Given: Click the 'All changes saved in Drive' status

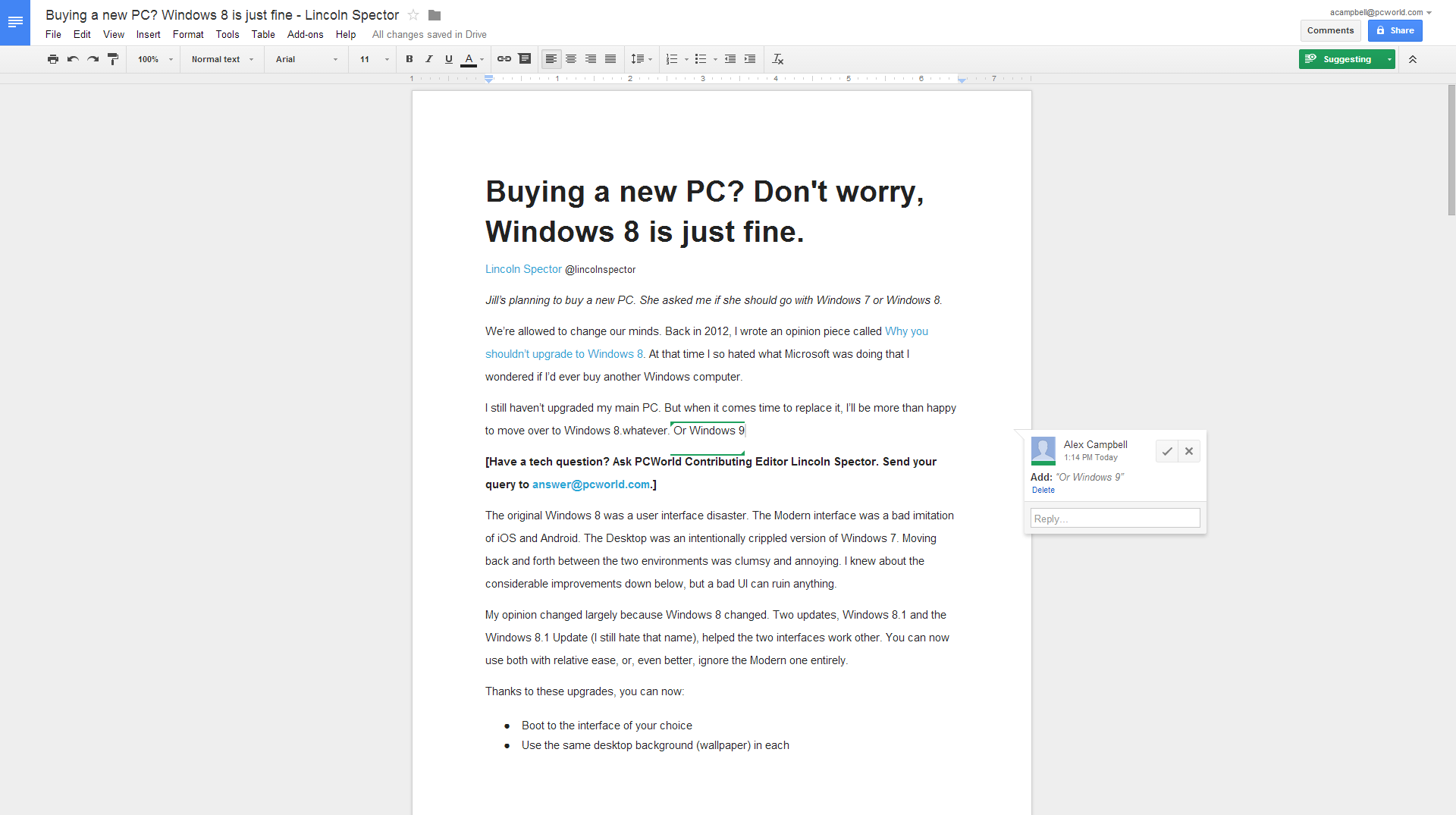Looking at the screenshot, I should (429, 34).
